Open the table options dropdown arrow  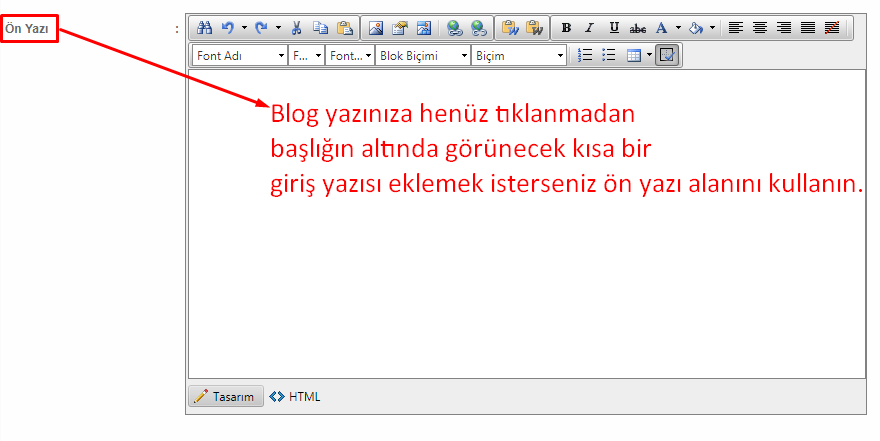pyautogui.click(x=649, y=55)
